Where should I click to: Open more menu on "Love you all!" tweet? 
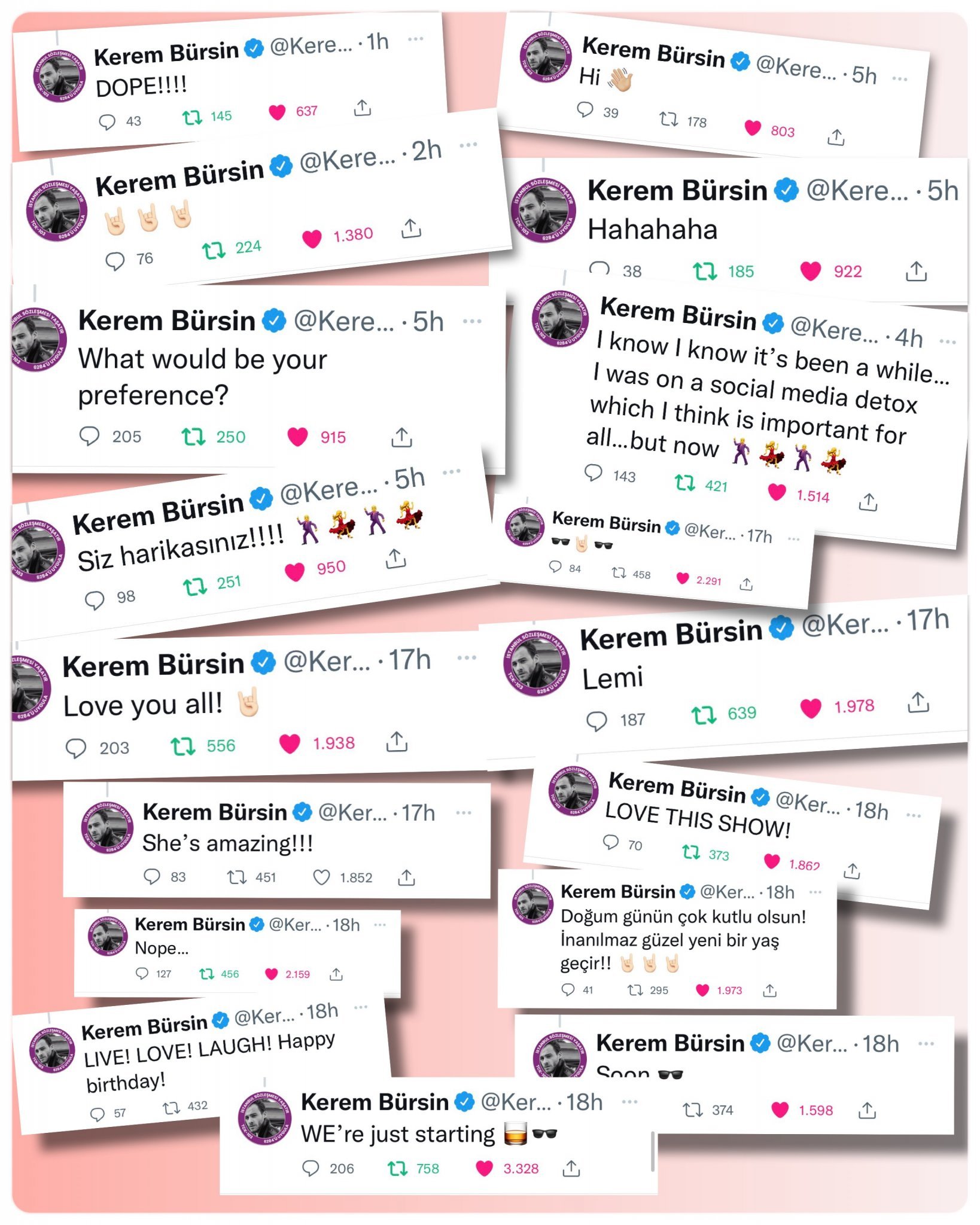pyautogui.click(x=467, y=657)
